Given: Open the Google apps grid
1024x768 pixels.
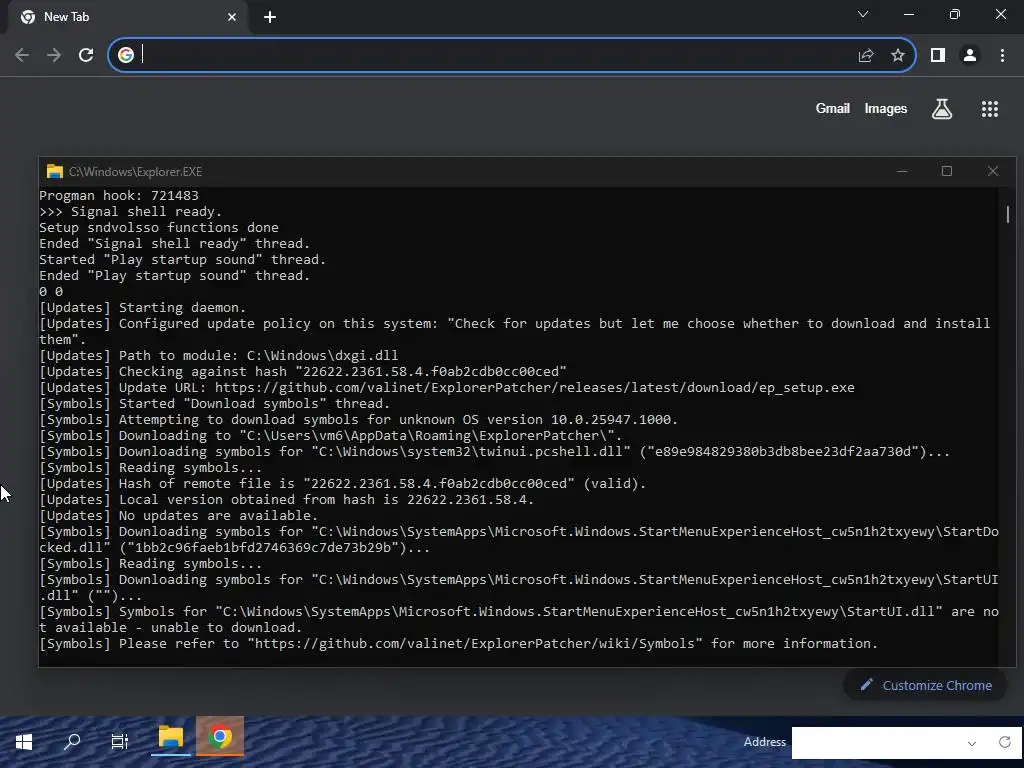Looking at the screenshot, I should point(990,109).
